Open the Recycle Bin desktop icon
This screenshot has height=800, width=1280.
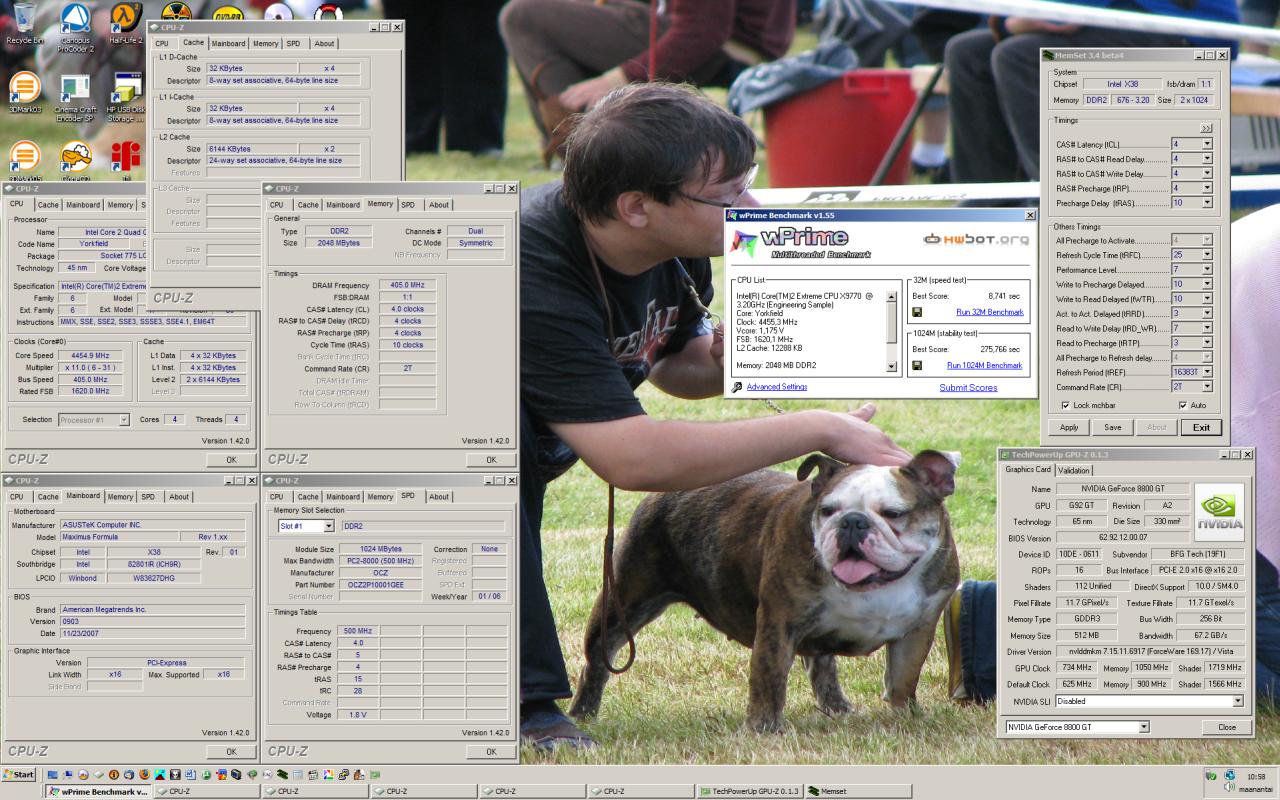click(24, 24)
